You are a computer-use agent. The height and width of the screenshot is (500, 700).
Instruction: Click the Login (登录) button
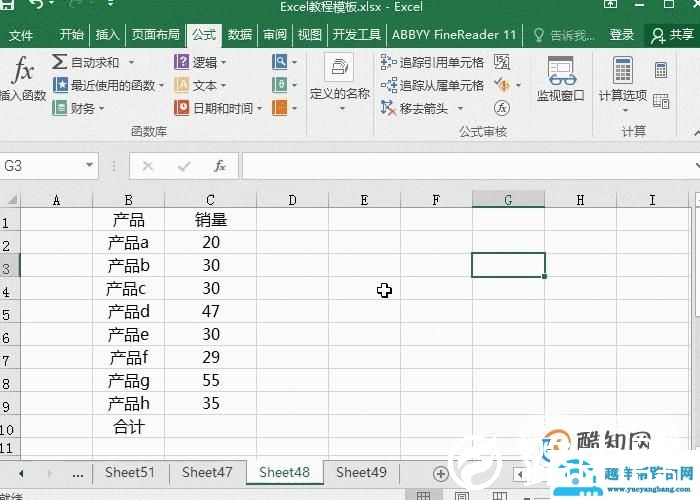[622, 35]
